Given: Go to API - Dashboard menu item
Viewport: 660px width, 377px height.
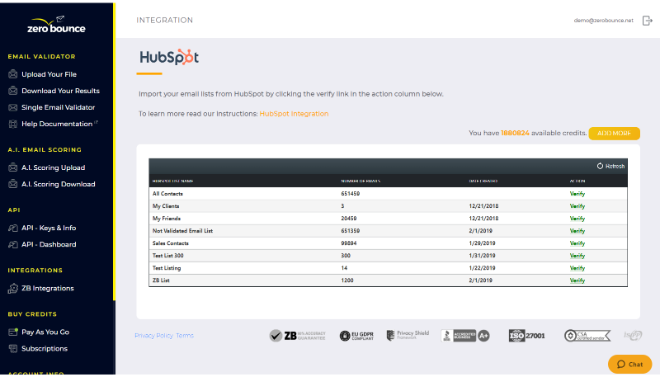Looking at the screenshot, I should [x=49, y=244].
